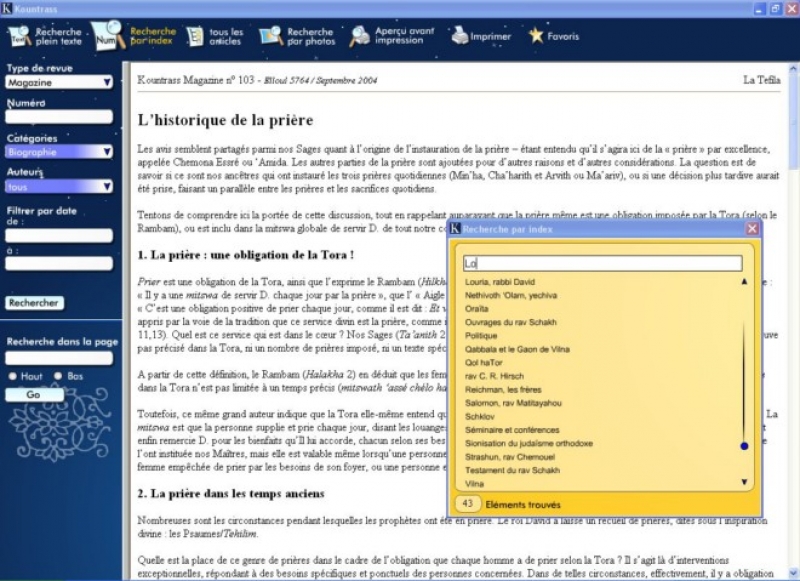Screen dimensions: 800x581
Task: Click Recherche par photos label
Action: point(311,36)
